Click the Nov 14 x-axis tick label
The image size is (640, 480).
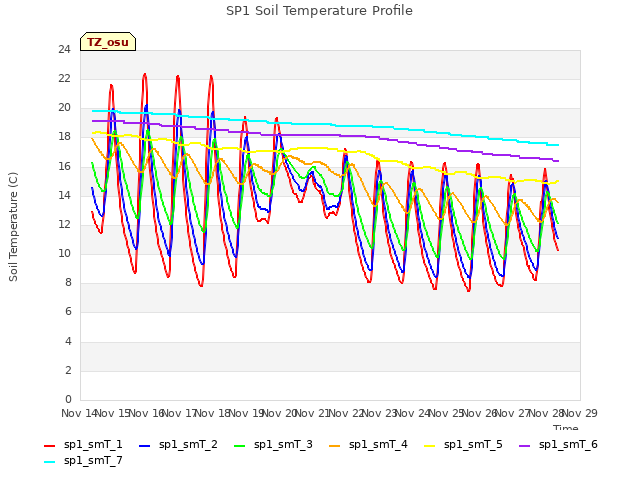tap(78, 413)
